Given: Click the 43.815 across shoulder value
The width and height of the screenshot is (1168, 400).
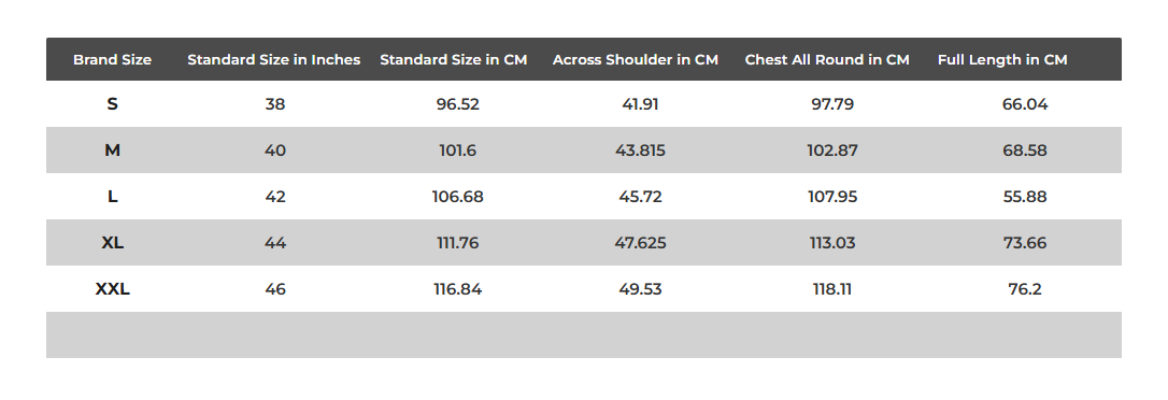Looking at the screenshot, I should 640,151.
